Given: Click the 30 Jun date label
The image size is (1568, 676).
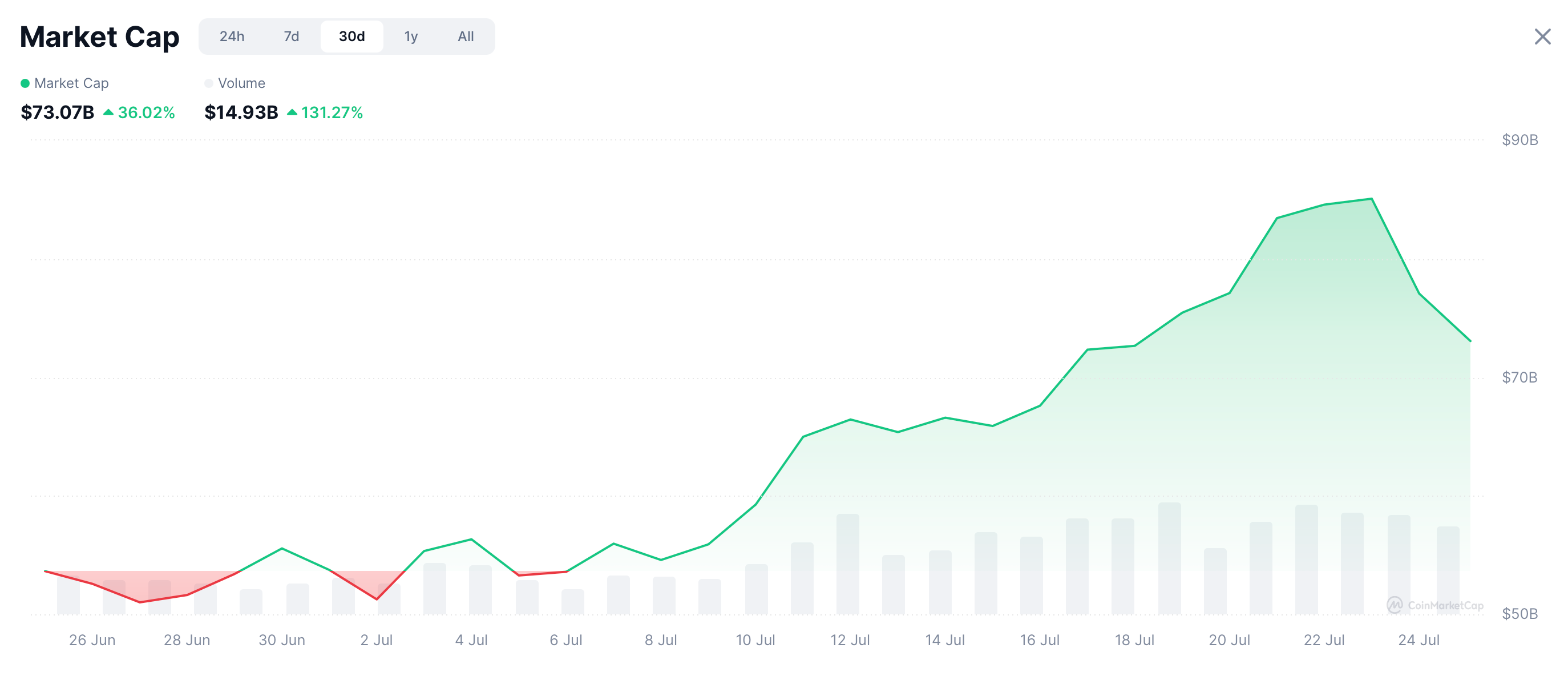Looking at the screenshot, I should pyautogui.click(x=282, y=641).
